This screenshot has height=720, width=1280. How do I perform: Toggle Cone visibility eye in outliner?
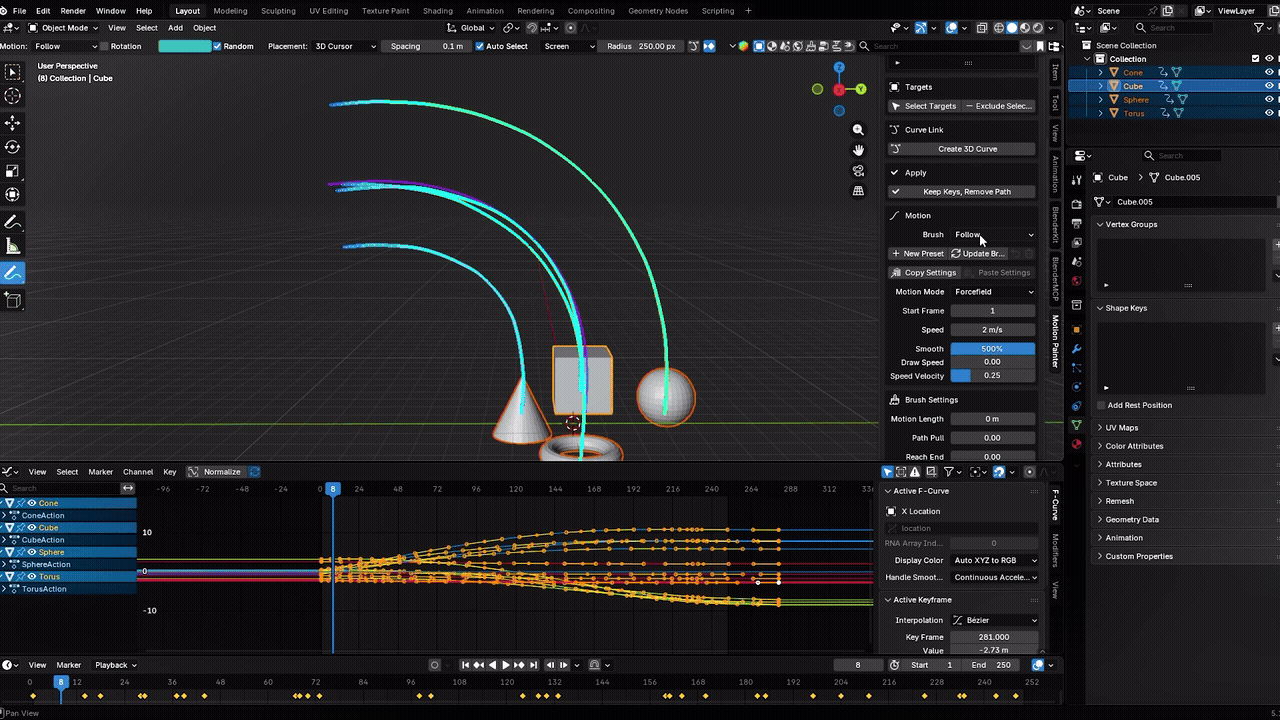pos(1270,72)
